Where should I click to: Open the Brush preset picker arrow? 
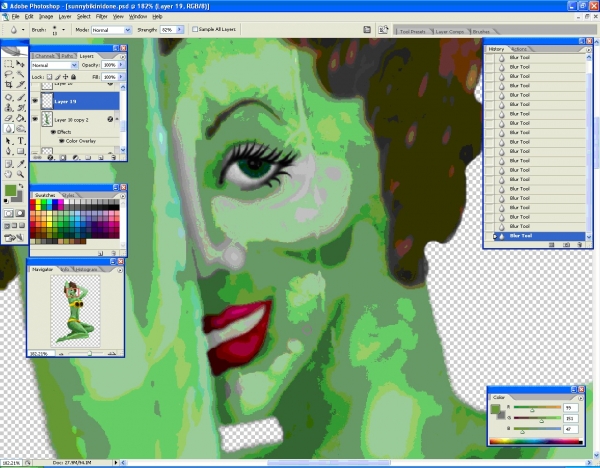tap(64, 29)
